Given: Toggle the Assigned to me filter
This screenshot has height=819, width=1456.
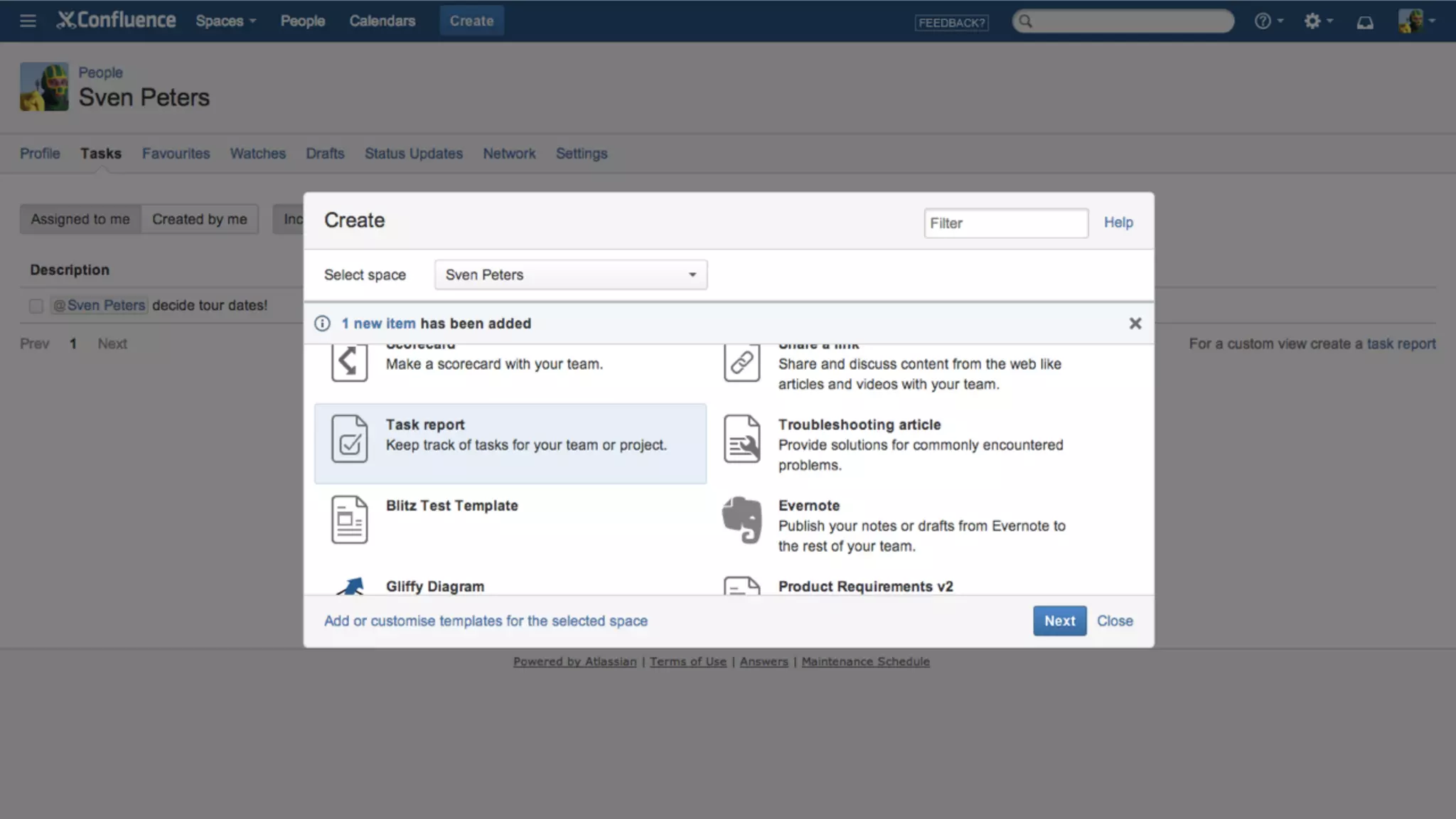Looking at the screenshot, I should tap(80, 219).
